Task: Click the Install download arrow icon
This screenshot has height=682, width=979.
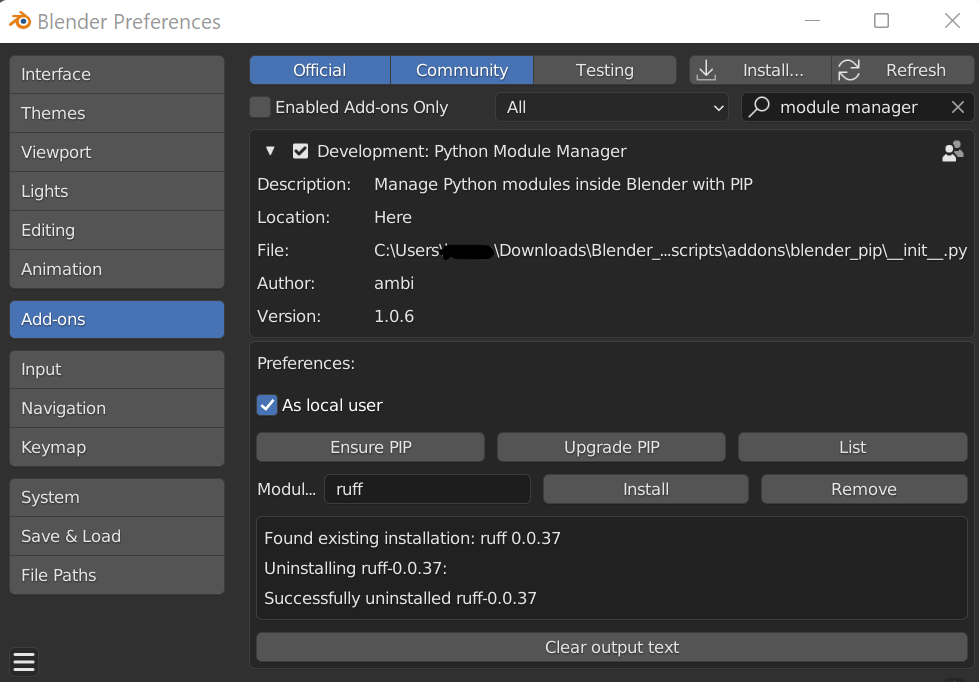Action: pyautogui.click(x=707, y=70)
